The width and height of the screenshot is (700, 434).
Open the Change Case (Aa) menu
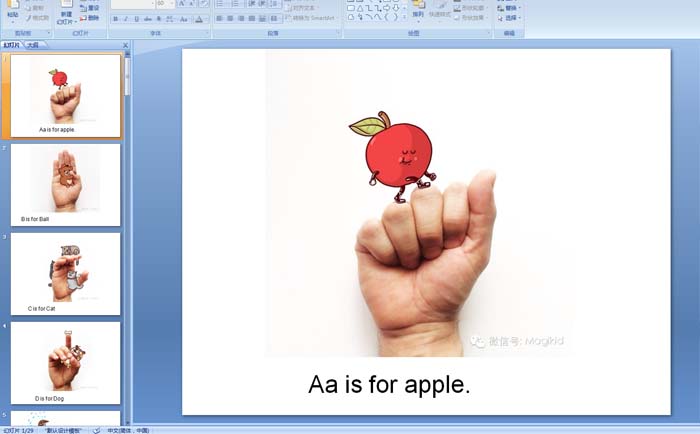click(183, 19)
